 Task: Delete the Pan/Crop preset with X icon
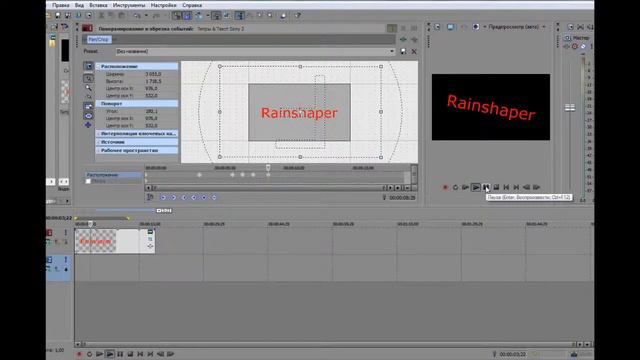point(414,51)
